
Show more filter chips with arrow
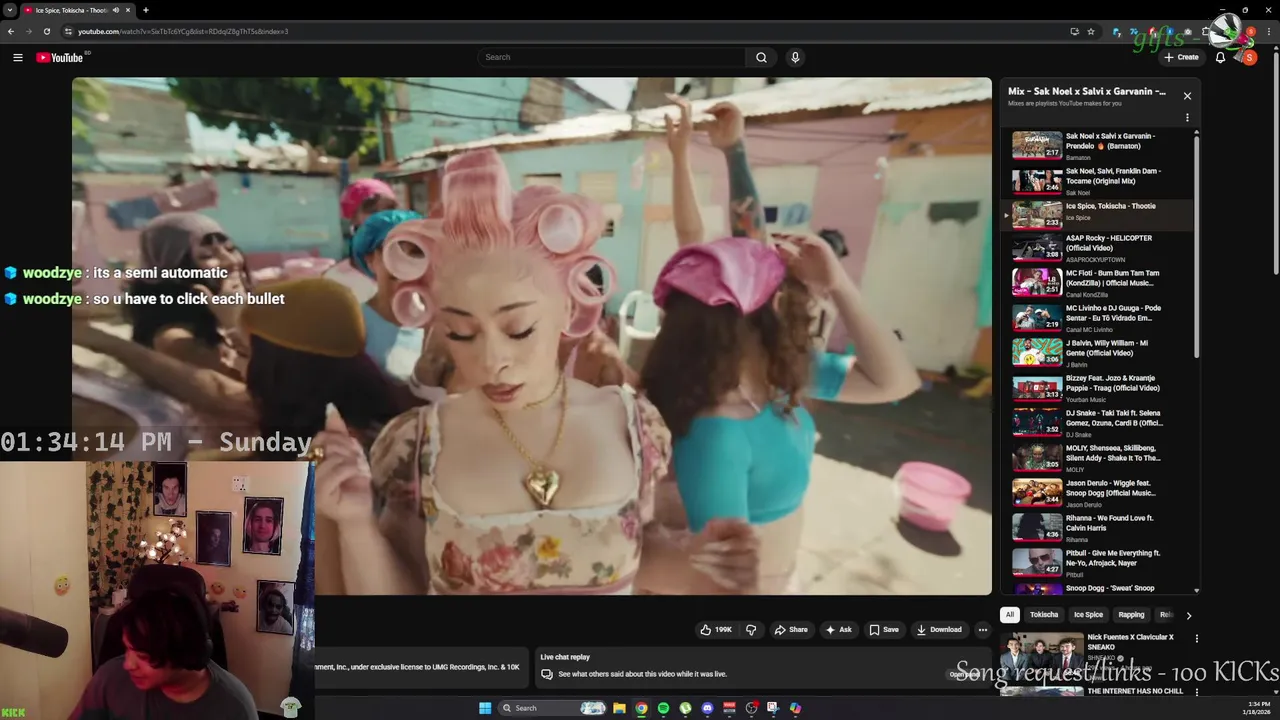point(1188,615)
